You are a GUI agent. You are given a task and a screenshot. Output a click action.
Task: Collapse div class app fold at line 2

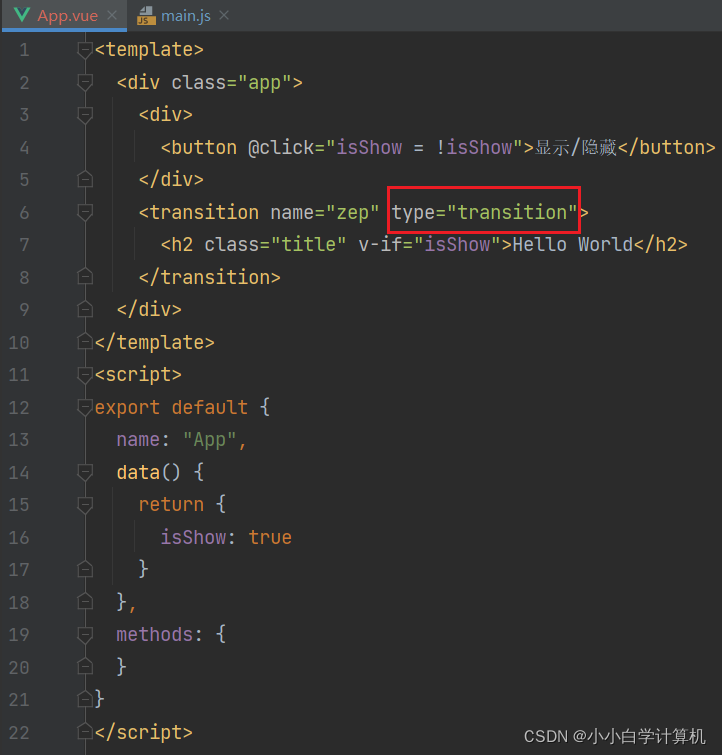click(85, 83)
